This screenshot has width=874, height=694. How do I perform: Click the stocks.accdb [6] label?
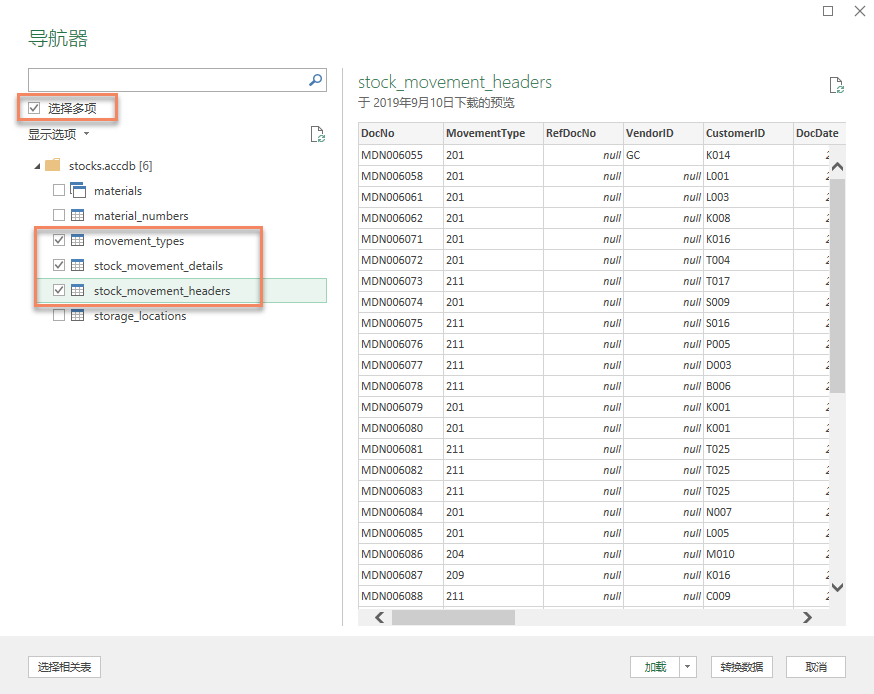pos(110,166)
